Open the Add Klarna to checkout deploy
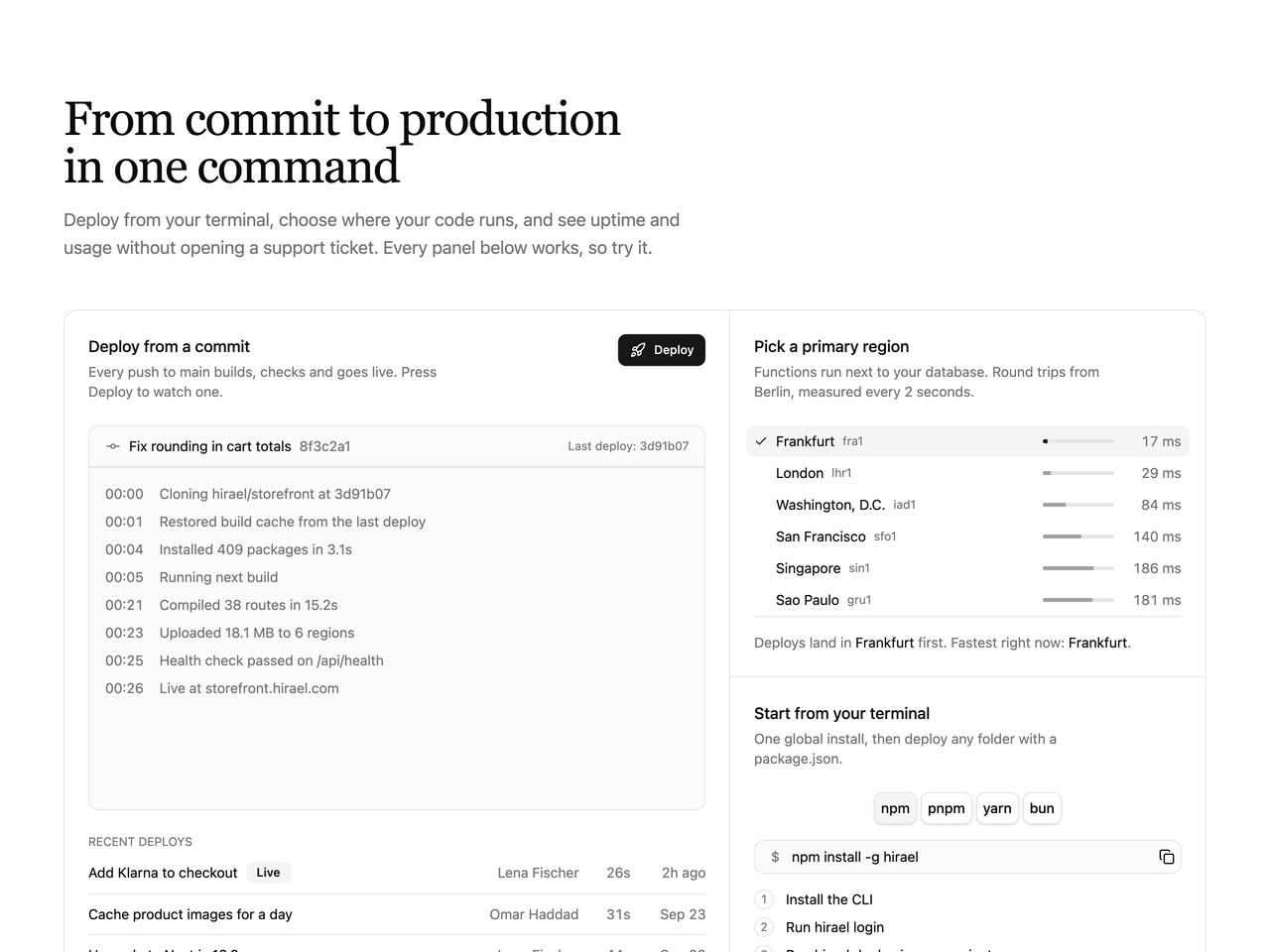 [397, 873]
